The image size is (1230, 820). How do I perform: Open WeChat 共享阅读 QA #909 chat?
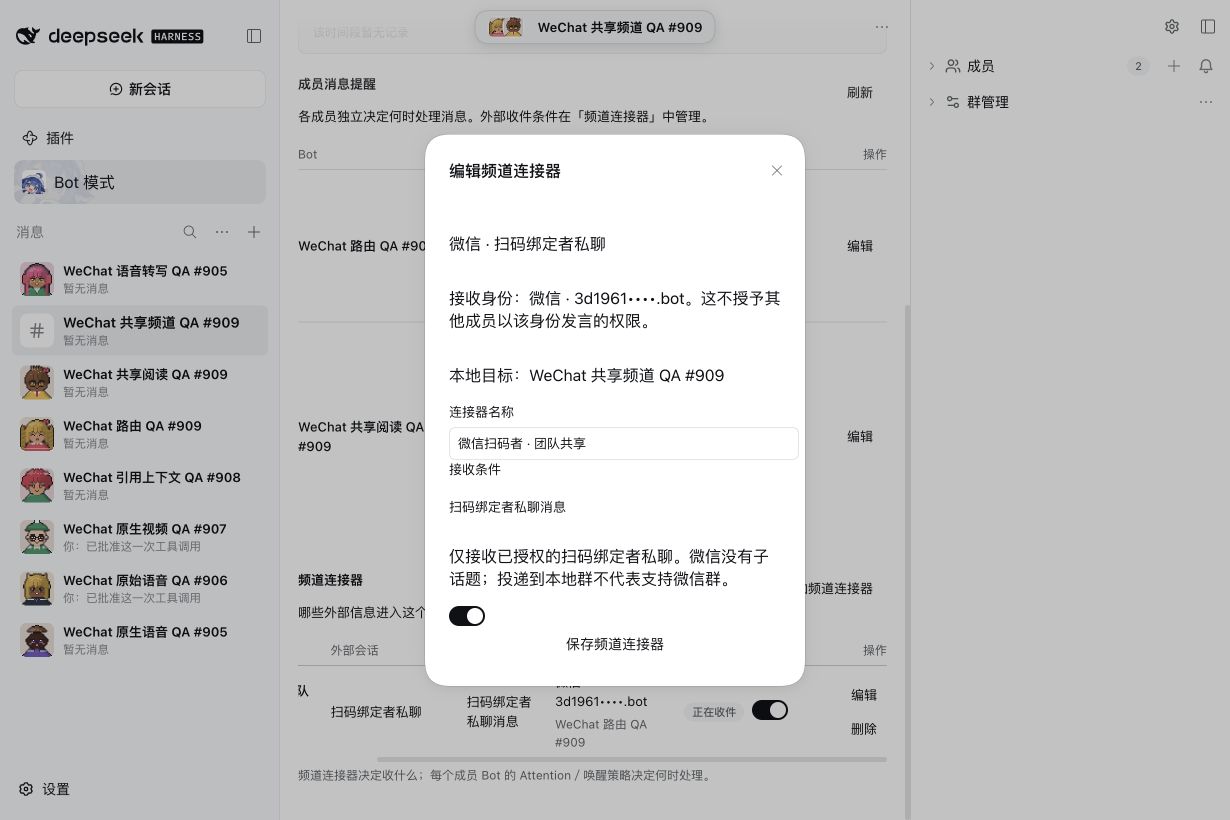140,382
